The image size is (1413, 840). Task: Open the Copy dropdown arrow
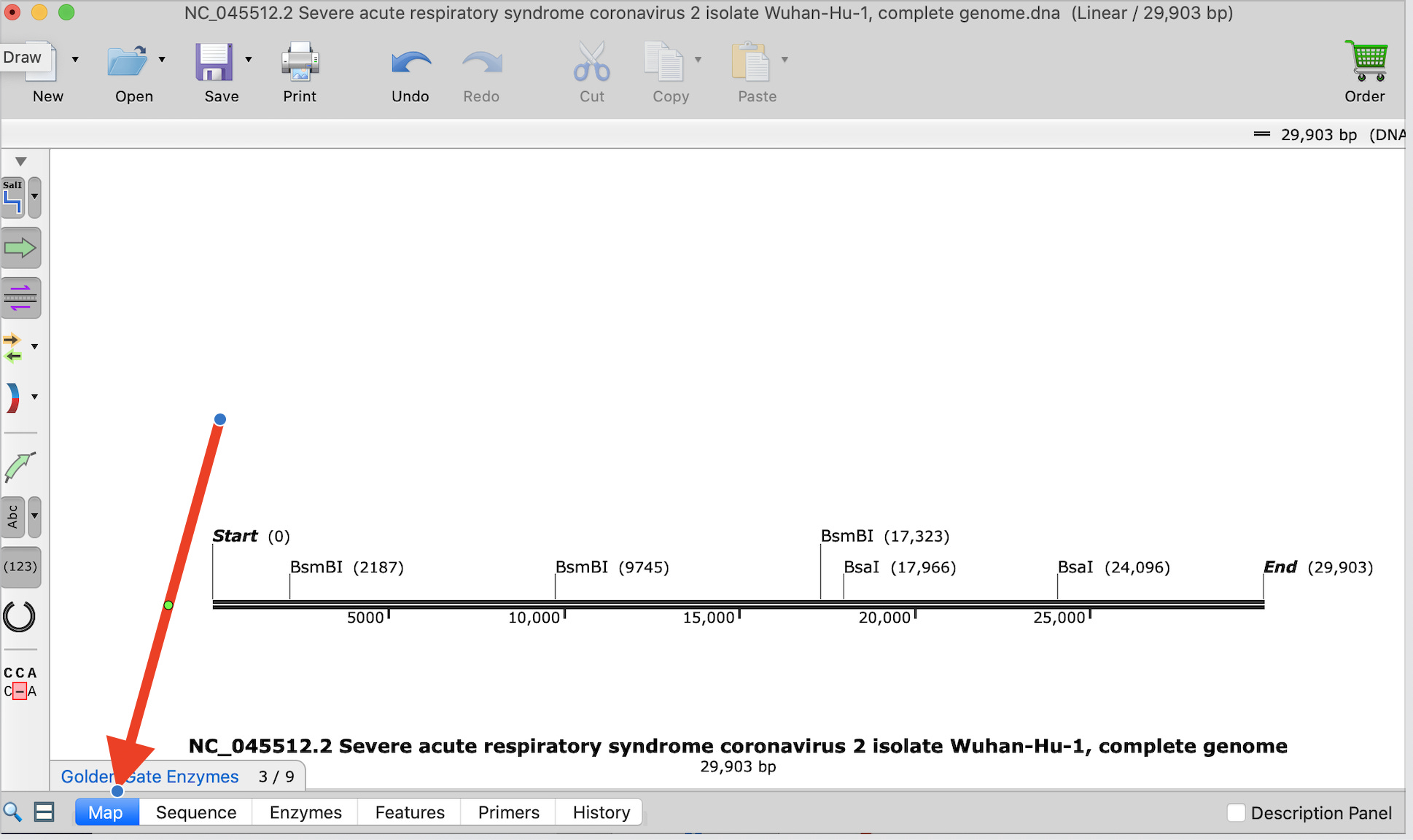(x=698, y=58)
